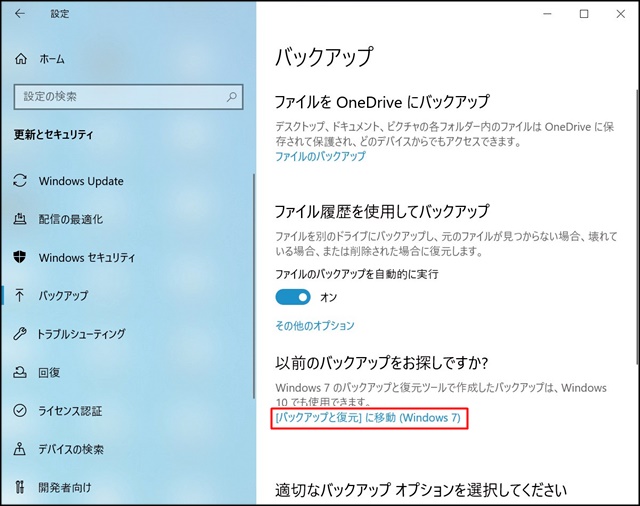640x506 pixels.
Task: Click the sidebar vertical scrollbar
Action: [254, 286]
